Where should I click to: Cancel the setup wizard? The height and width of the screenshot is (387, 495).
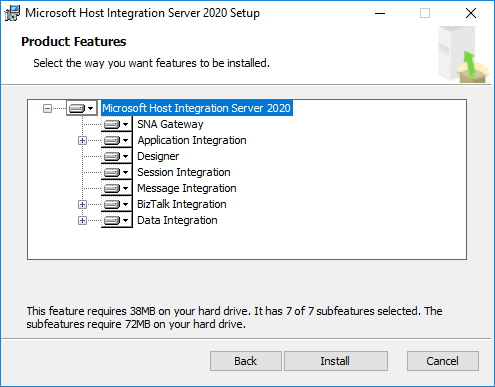[443, 361]
